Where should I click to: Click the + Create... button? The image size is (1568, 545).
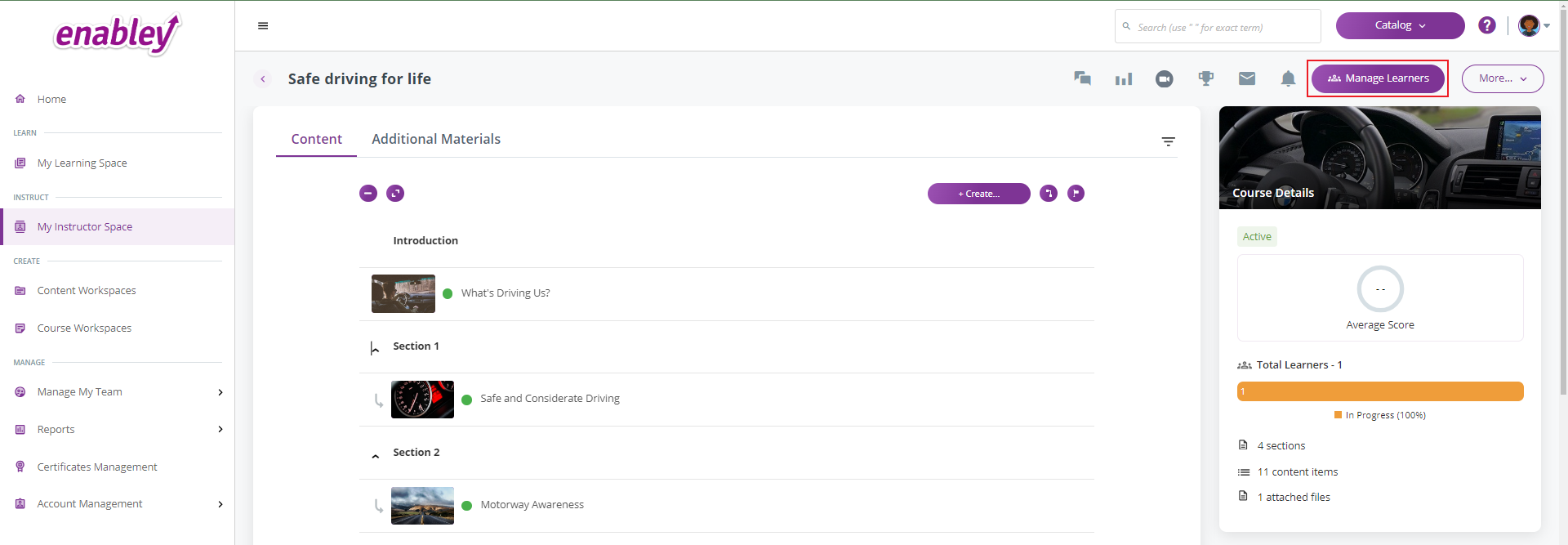point(979,194)
